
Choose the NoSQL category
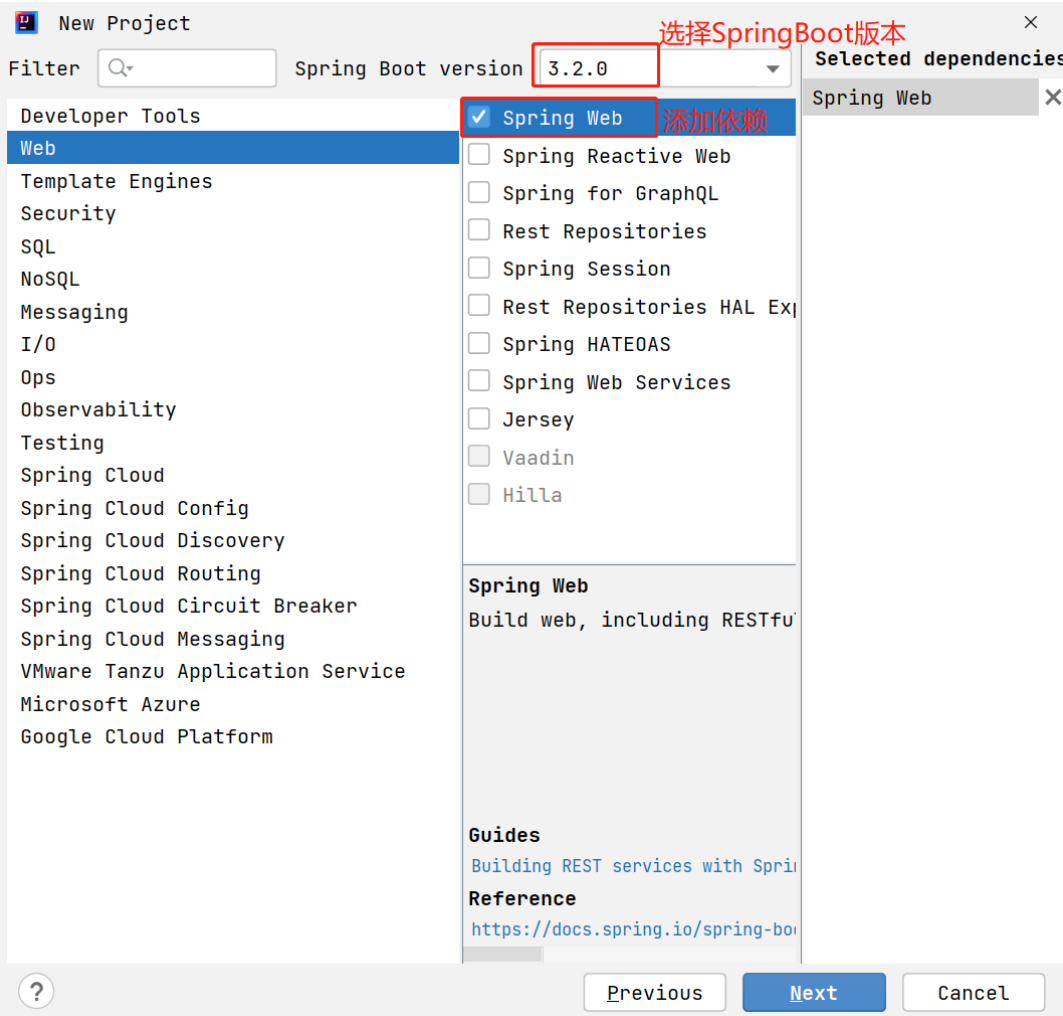coord(233,279)
